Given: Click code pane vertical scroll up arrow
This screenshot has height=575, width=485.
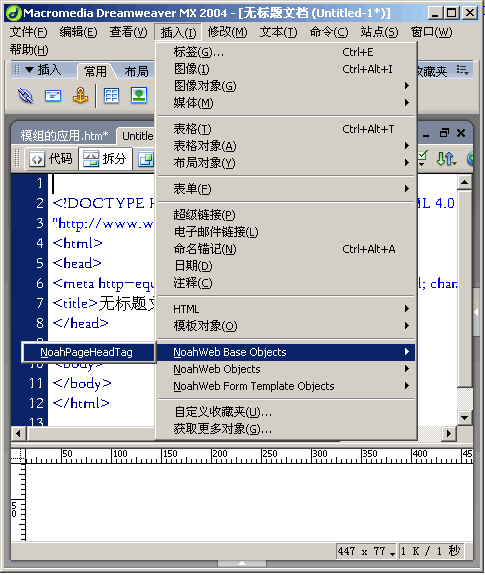Looking at the screenshot, I should pyautogui.click(x=464, y=182).
